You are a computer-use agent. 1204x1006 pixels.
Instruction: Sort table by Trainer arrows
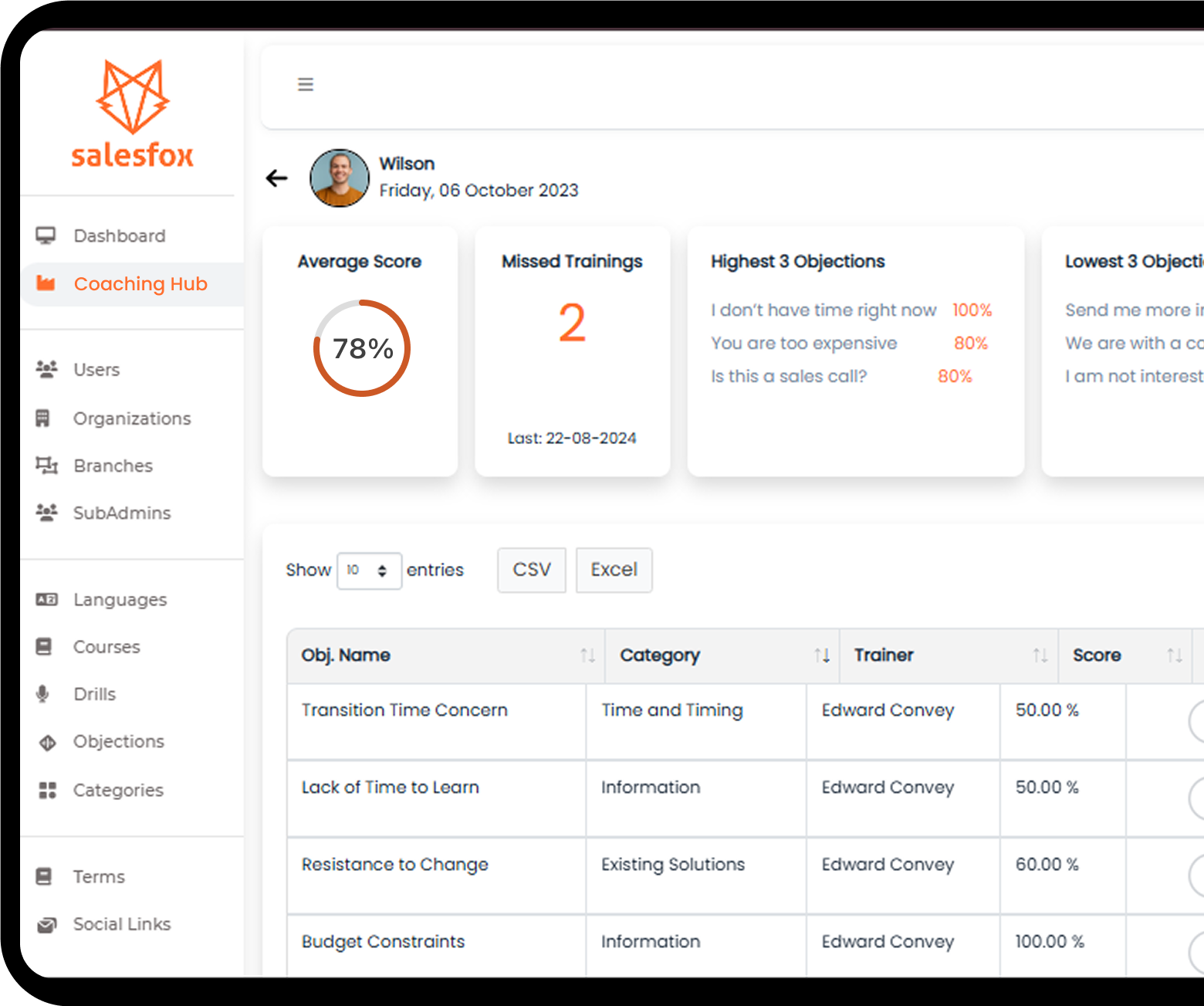tap(1040, 655)
